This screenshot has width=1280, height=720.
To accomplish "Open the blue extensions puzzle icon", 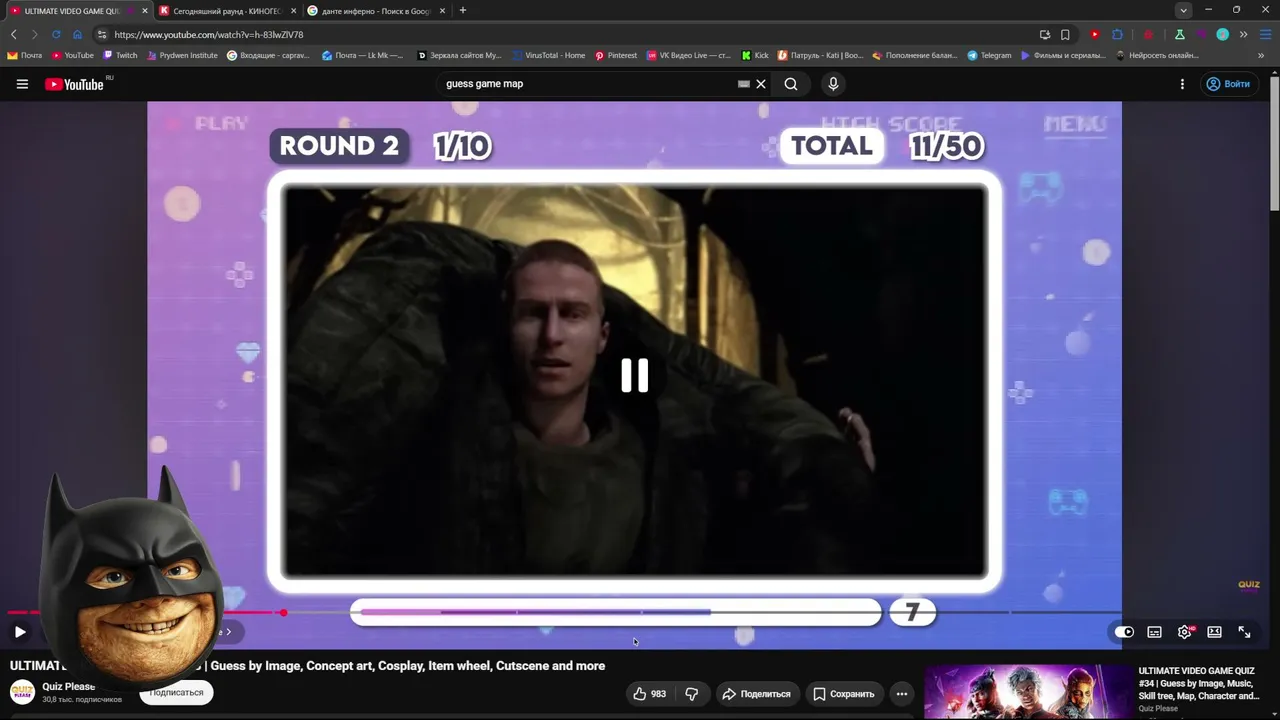I will [x=1117, y=34].
